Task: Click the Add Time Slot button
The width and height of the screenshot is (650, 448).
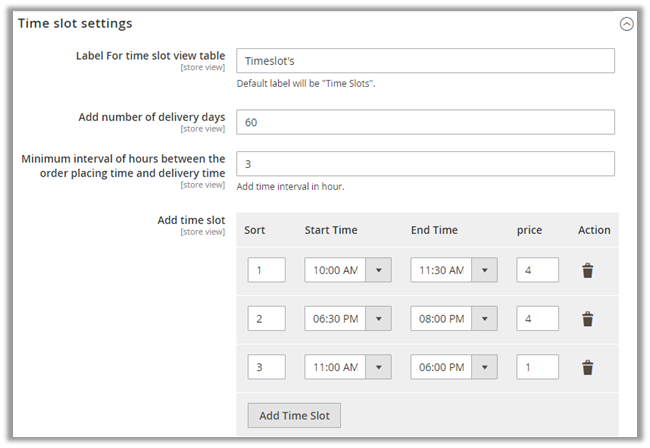Action: tap(294, 415)
